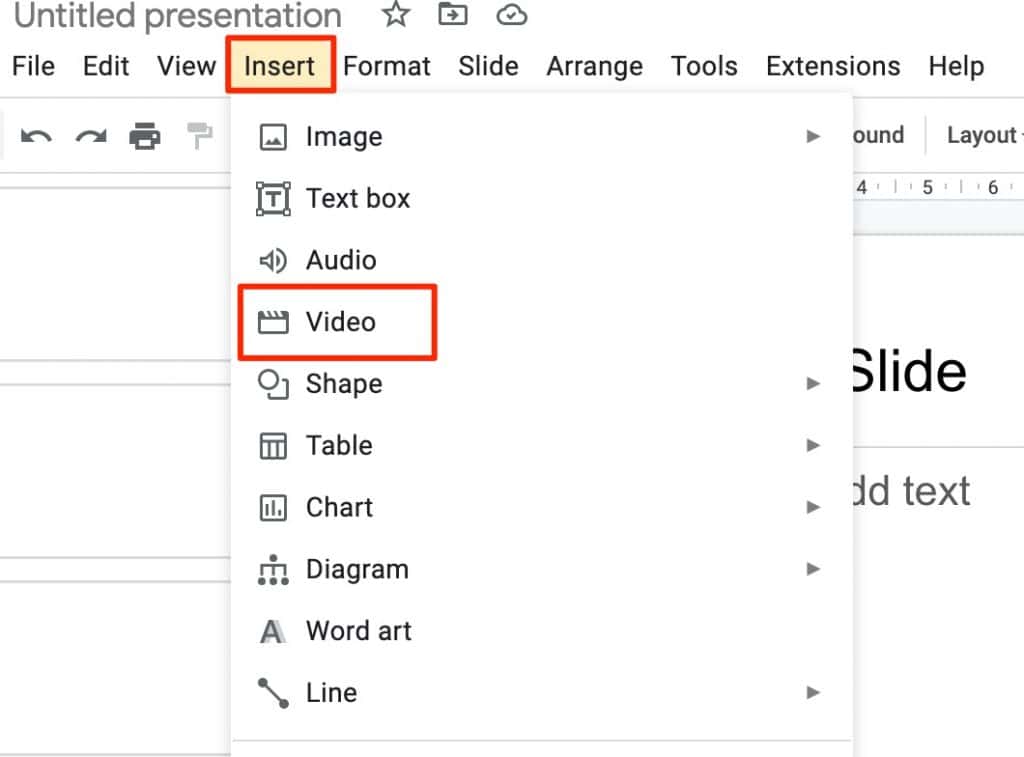Click the Video clapperboard icon
1024x757 pixels.
[273, 322]
